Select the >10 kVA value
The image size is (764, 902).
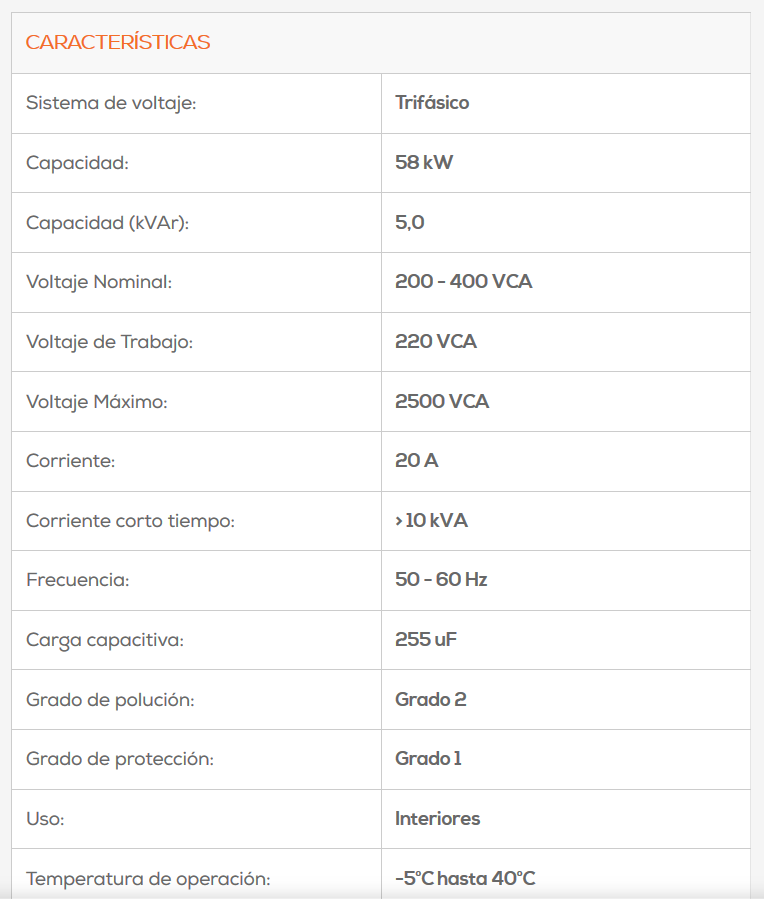point(431,520)
